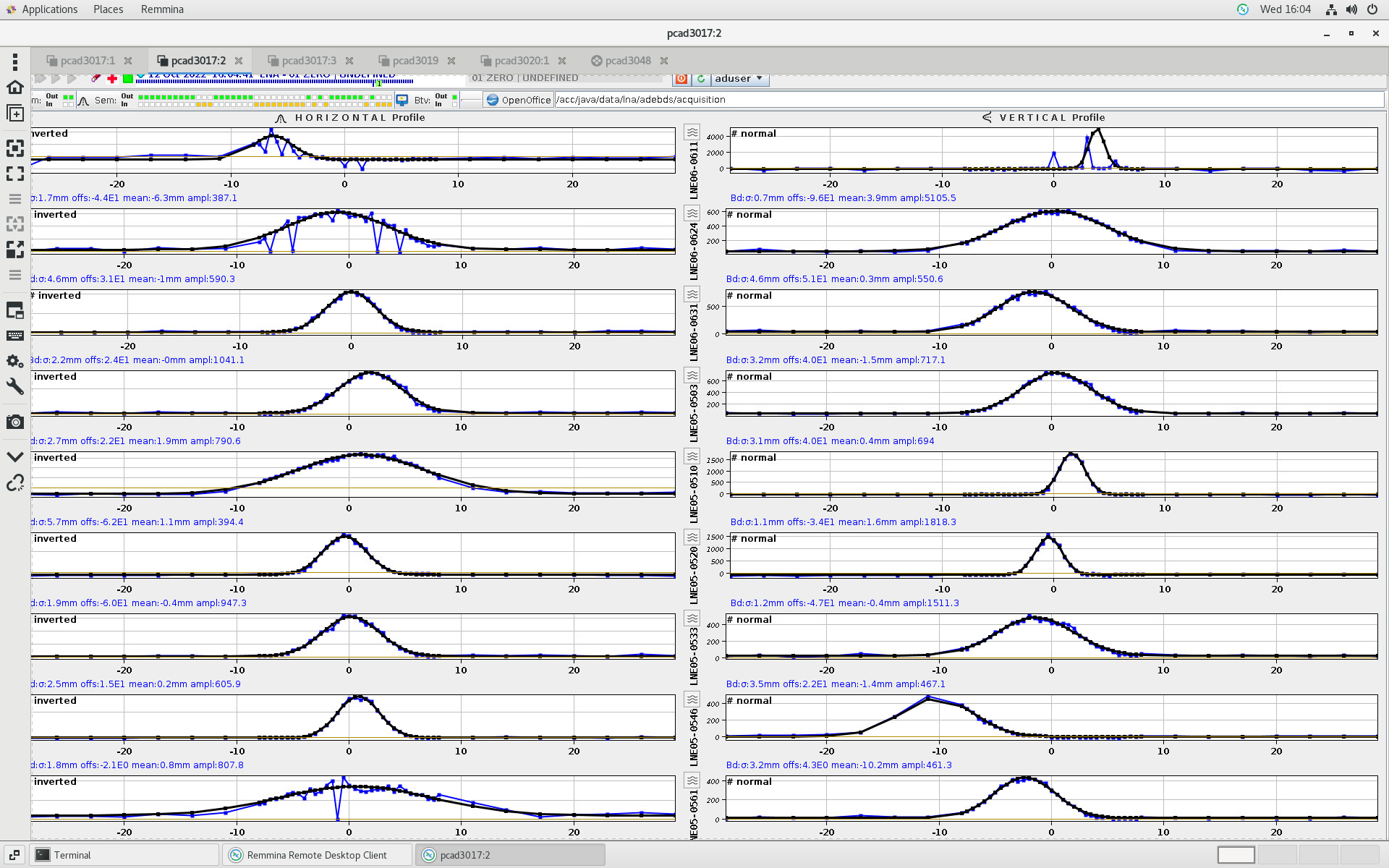Toggle the Btv Out green indicator
This screenshot has height=868, width=1389.
(x=454, y=96)
